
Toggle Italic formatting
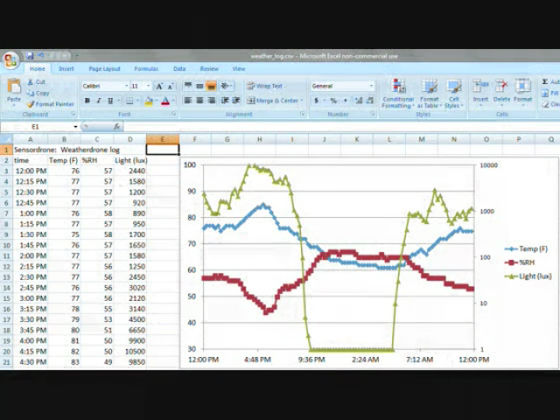[99, 101]
